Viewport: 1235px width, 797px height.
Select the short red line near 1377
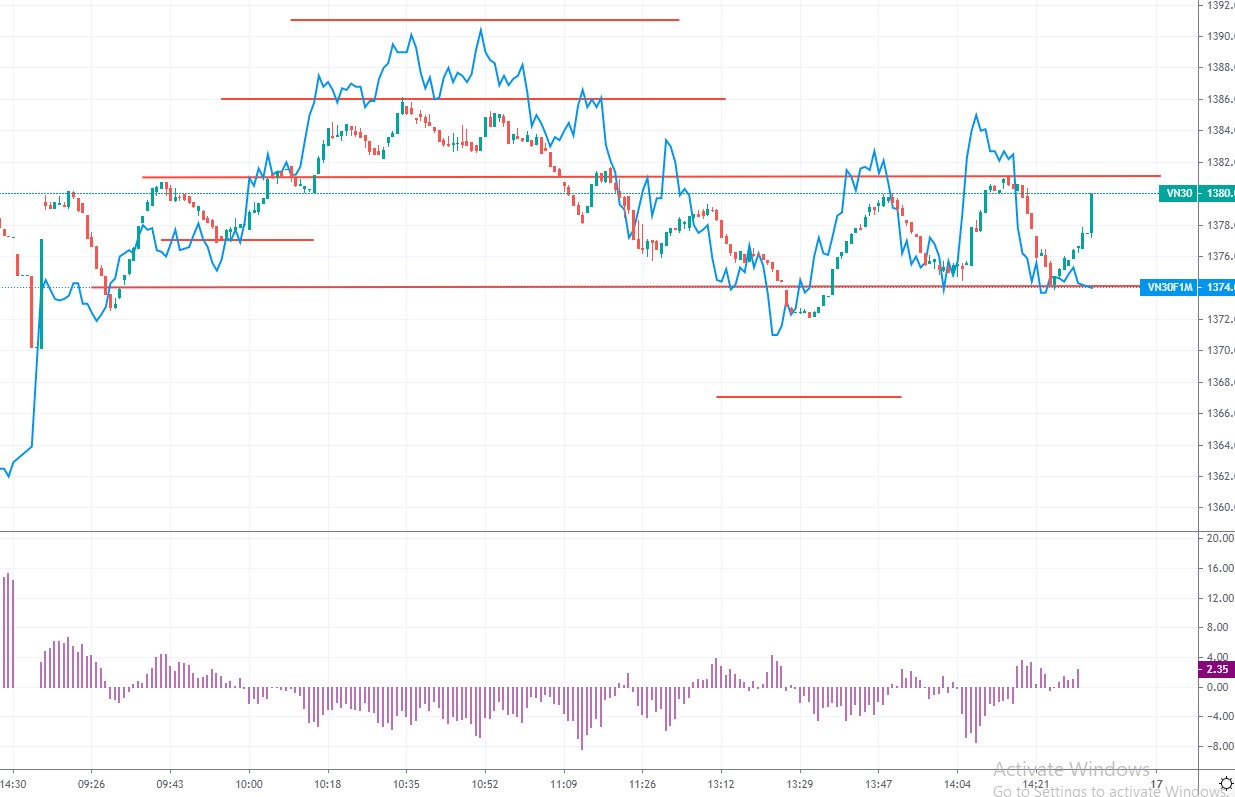click(x=237, y=240)
